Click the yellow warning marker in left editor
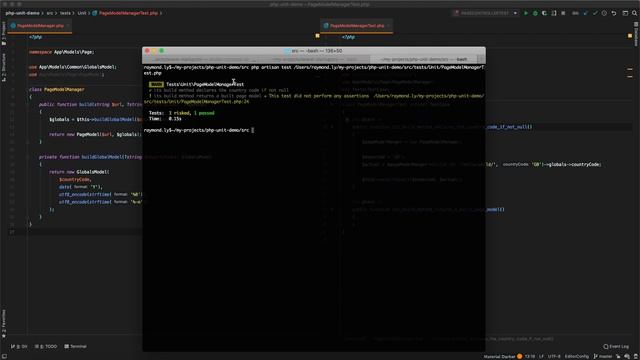Viewport: 640px width, 360px height. 318,36
